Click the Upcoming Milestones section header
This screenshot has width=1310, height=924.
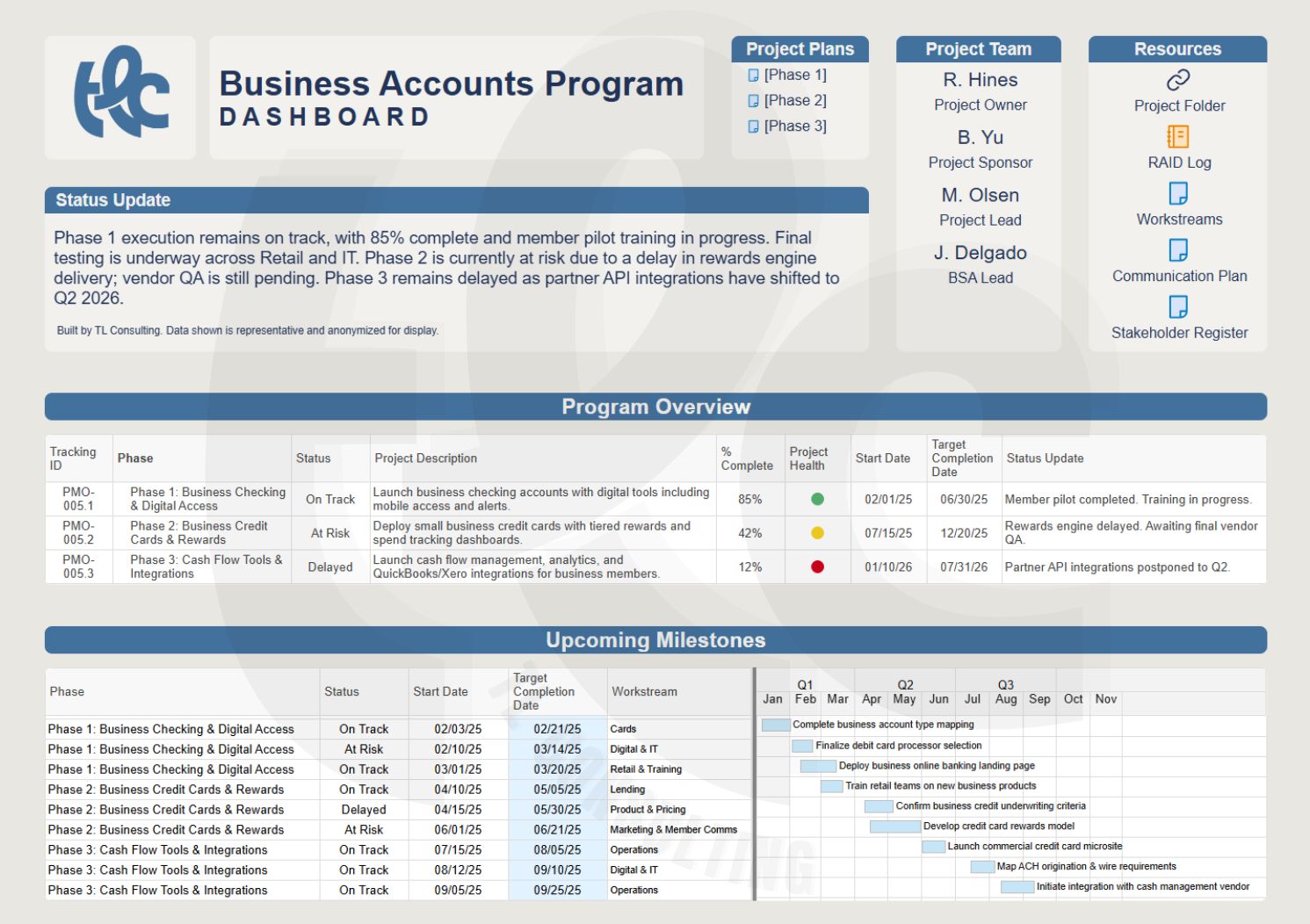(x=655, y=640)
